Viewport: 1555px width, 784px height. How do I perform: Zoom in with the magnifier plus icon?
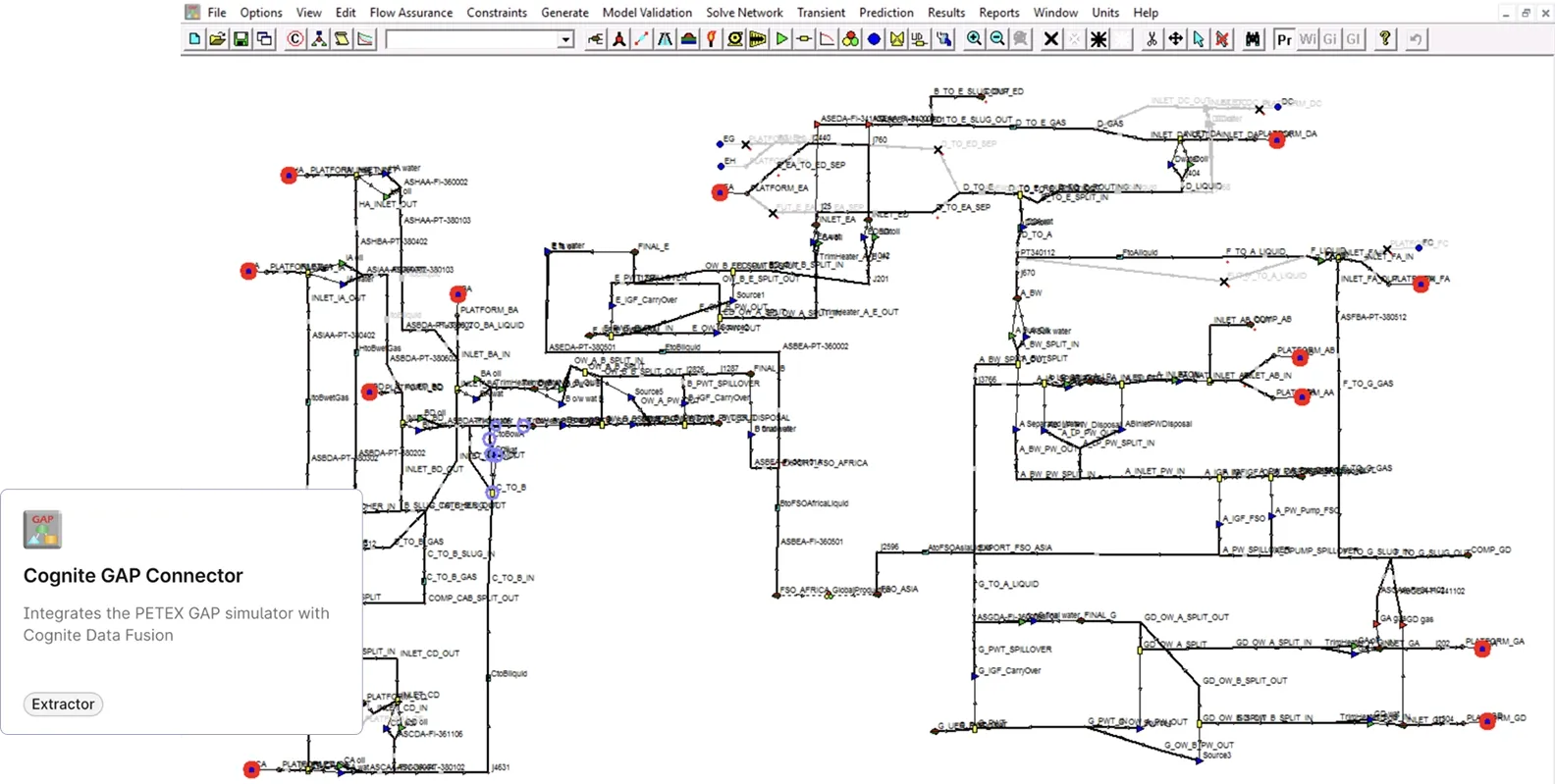pos(974,39)
